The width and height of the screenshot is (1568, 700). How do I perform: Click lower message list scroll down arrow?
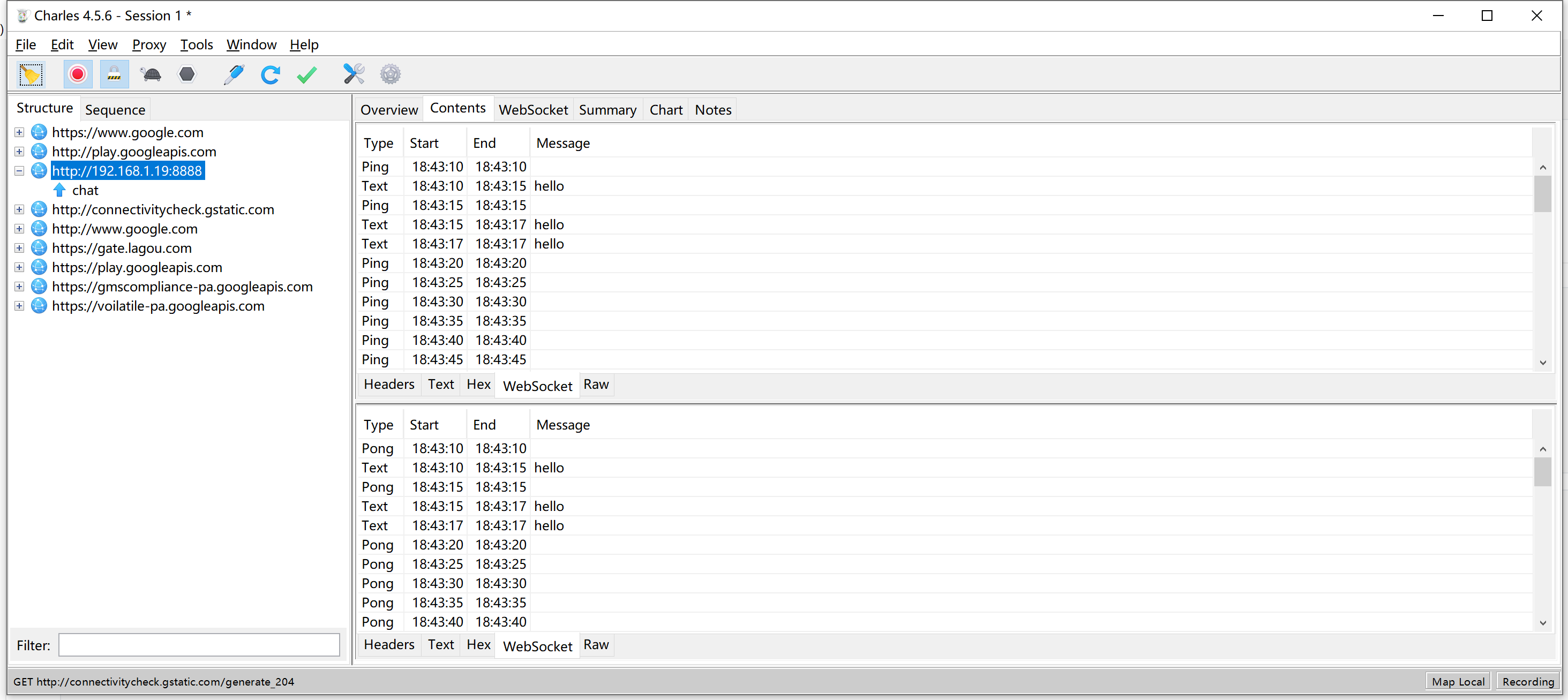click(x=1542, y=623)
